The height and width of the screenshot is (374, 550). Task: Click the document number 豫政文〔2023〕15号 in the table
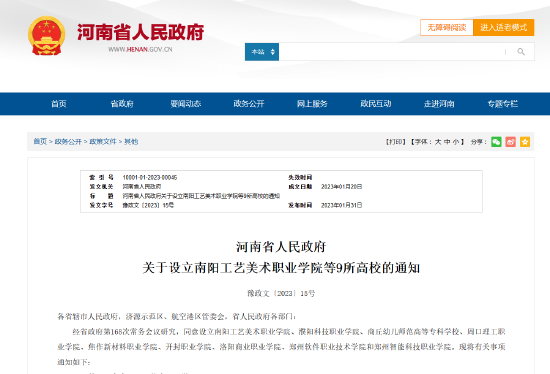(x=148, y=205)
